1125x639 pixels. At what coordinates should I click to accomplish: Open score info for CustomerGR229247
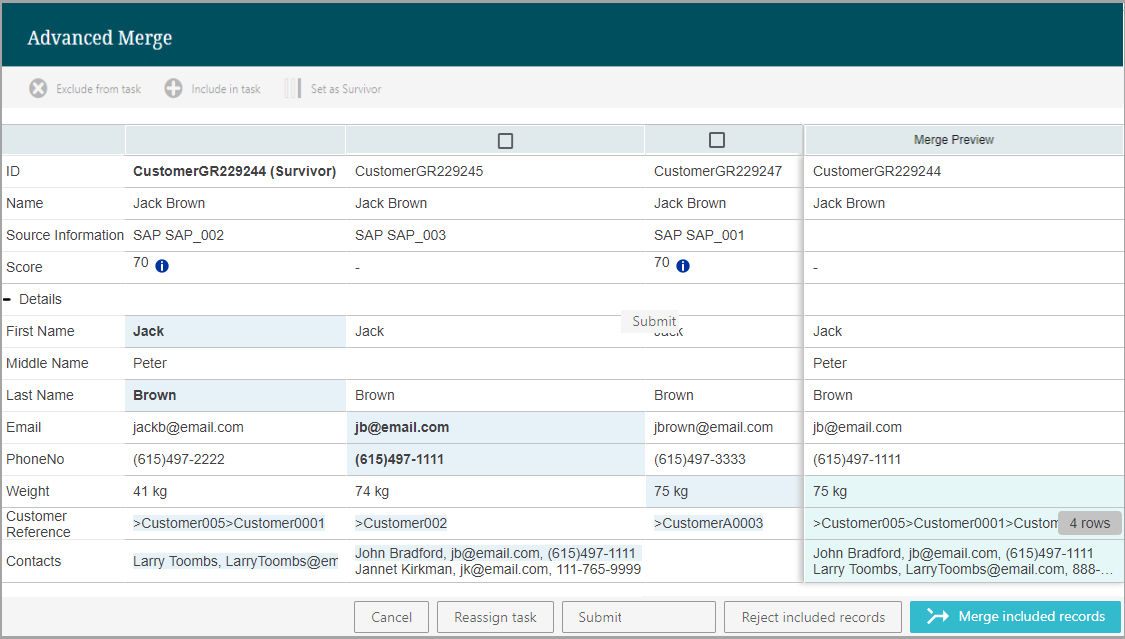(x=683, y=266)
